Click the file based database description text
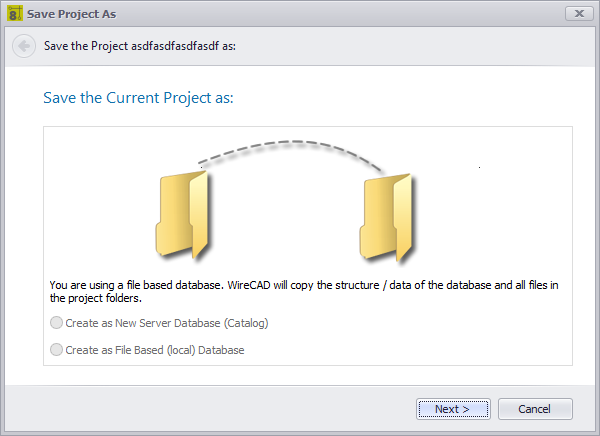 [x=304, y=291]
